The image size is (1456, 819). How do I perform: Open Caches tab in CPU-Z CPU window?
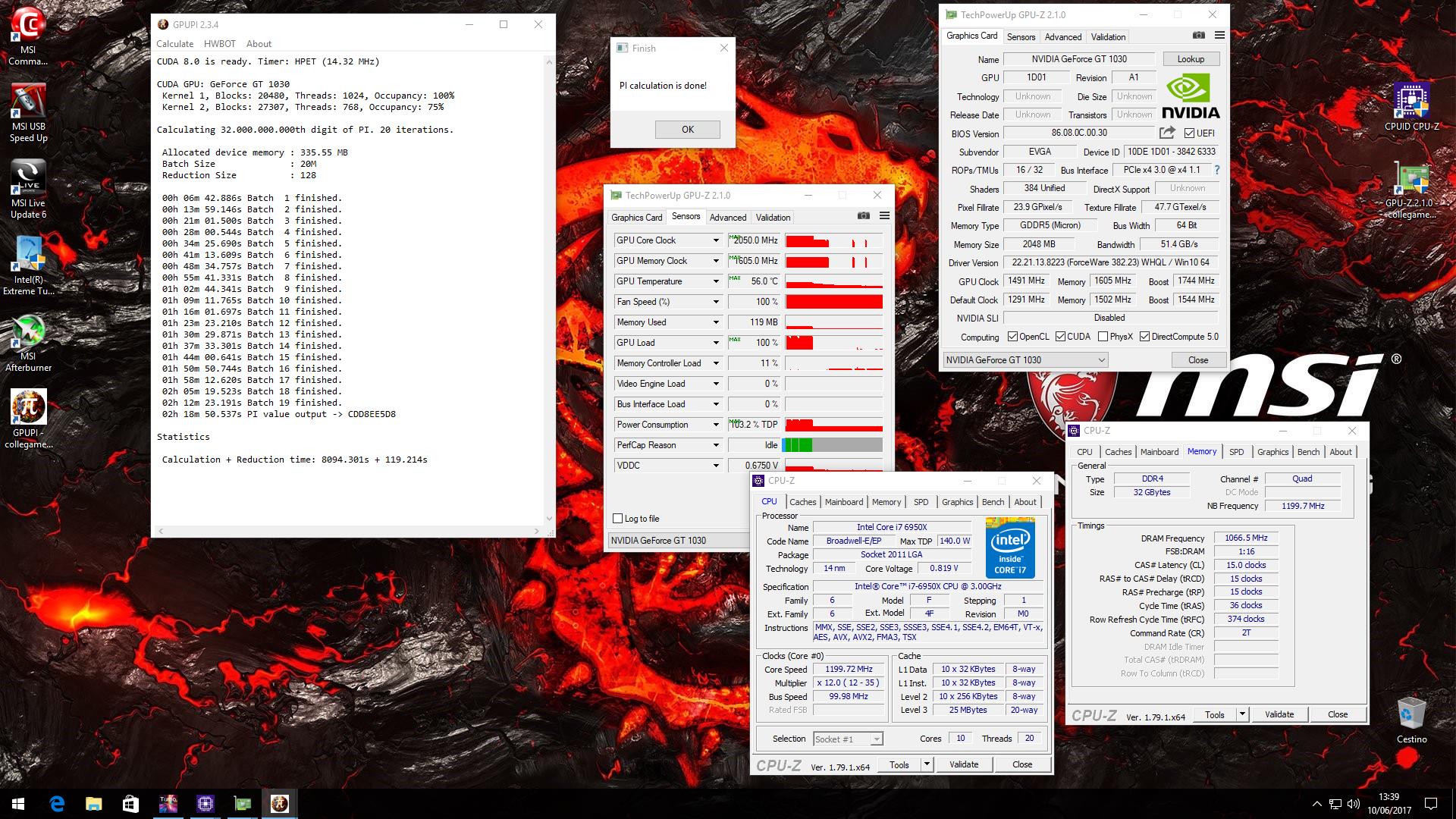pyautogui.click(x=802, y=502)
